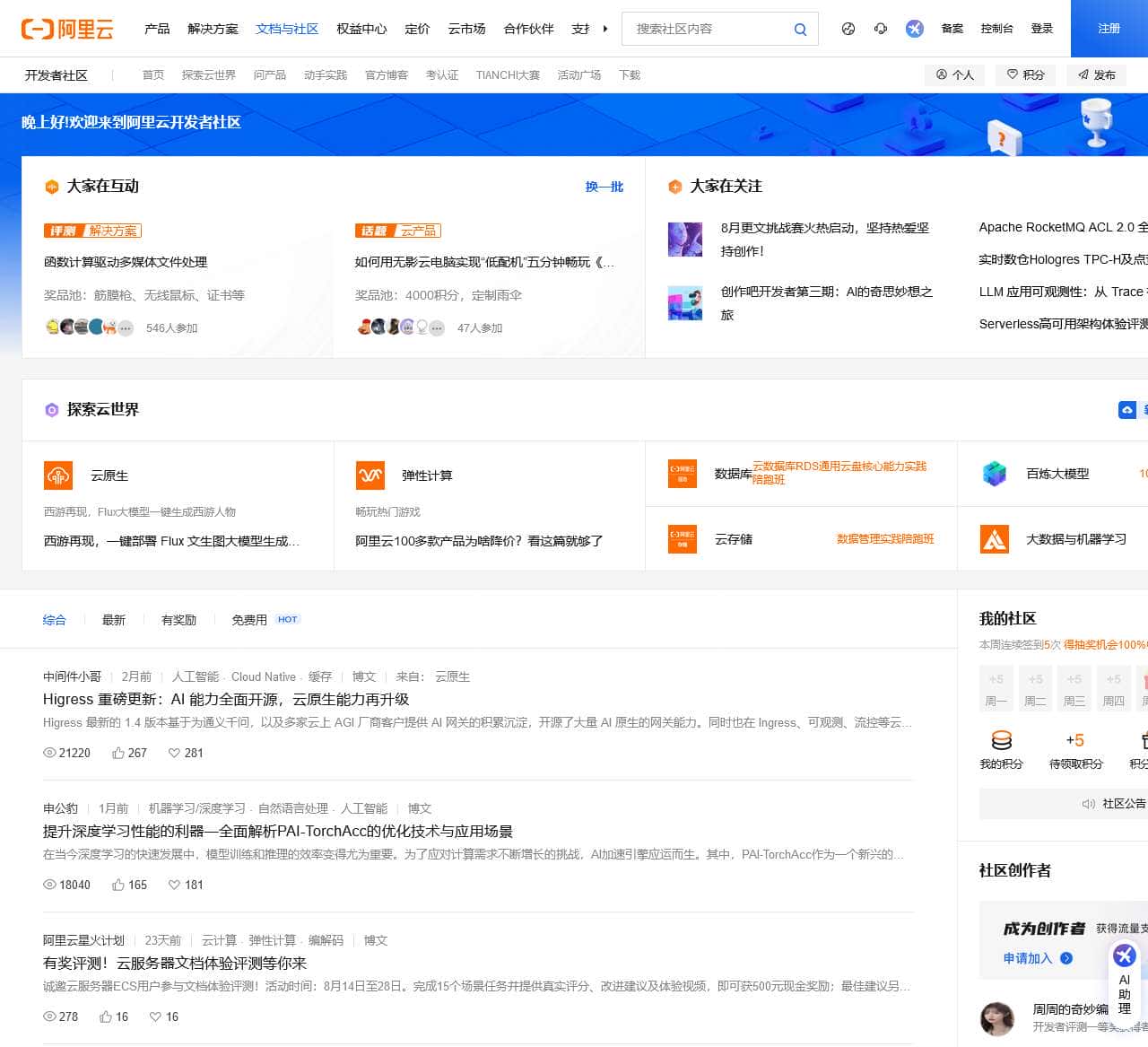Open the globe site selector icon in header
Viewport: 1148px width, 1047px height.
point(848,29)
